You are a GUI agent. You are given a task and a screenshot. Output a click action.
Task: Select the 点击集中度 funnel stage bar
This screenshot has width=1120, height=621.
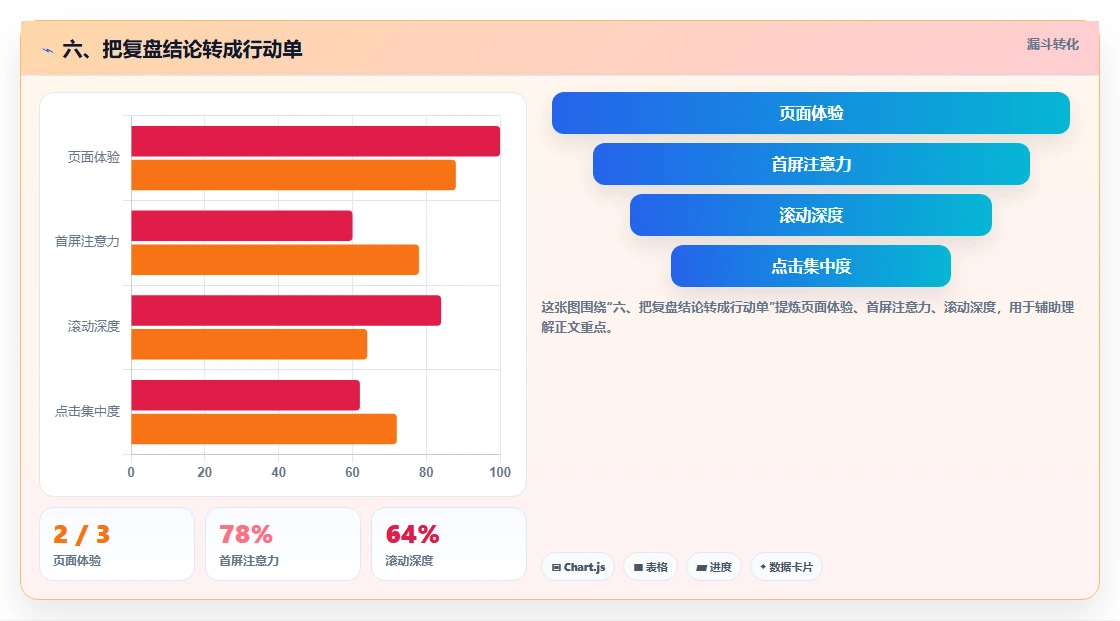click(x=811, y=266)
